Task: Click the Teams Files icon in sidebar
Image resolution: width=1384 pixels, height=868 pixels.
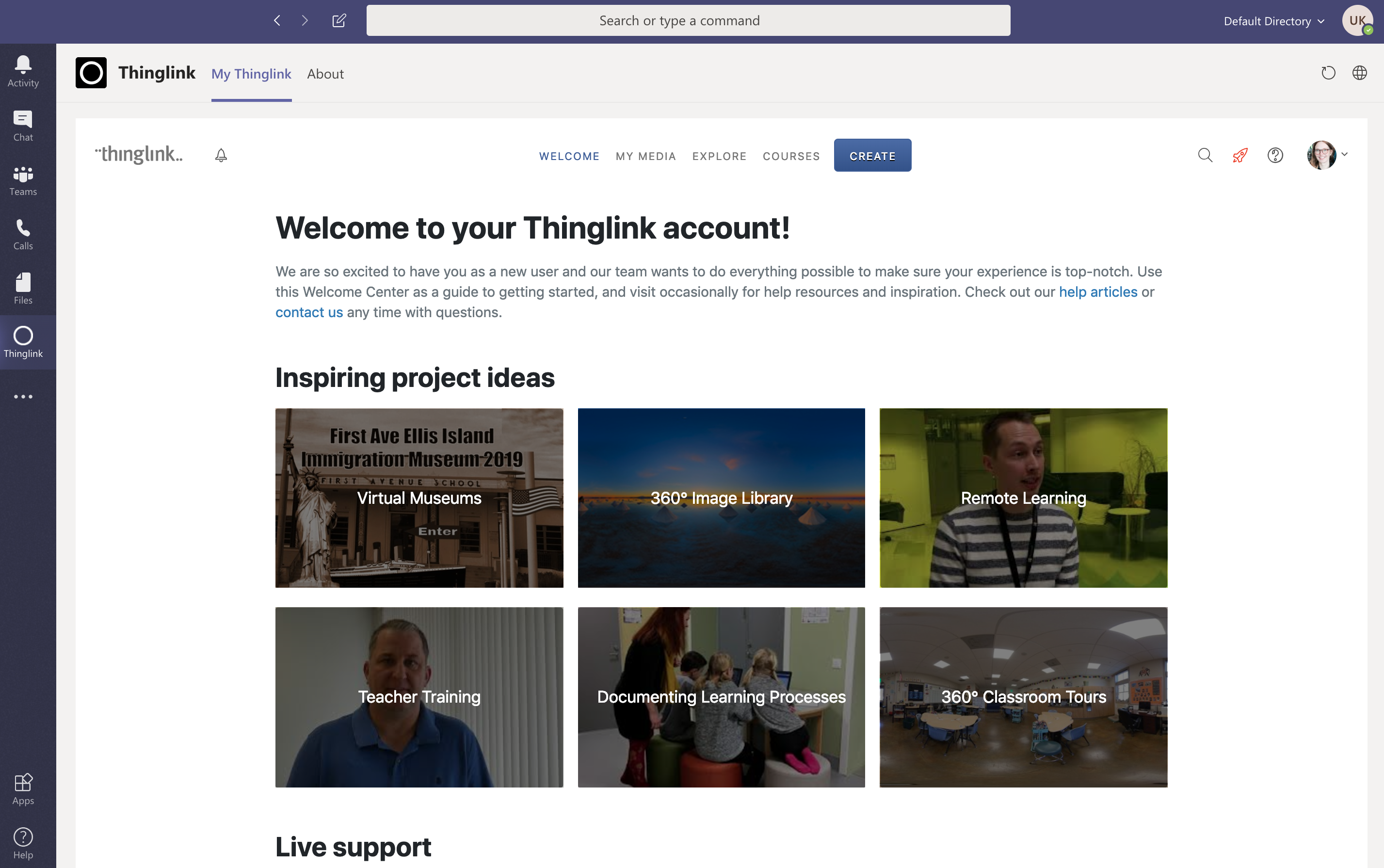Action: pyautogui.click(x=22, y=288)
